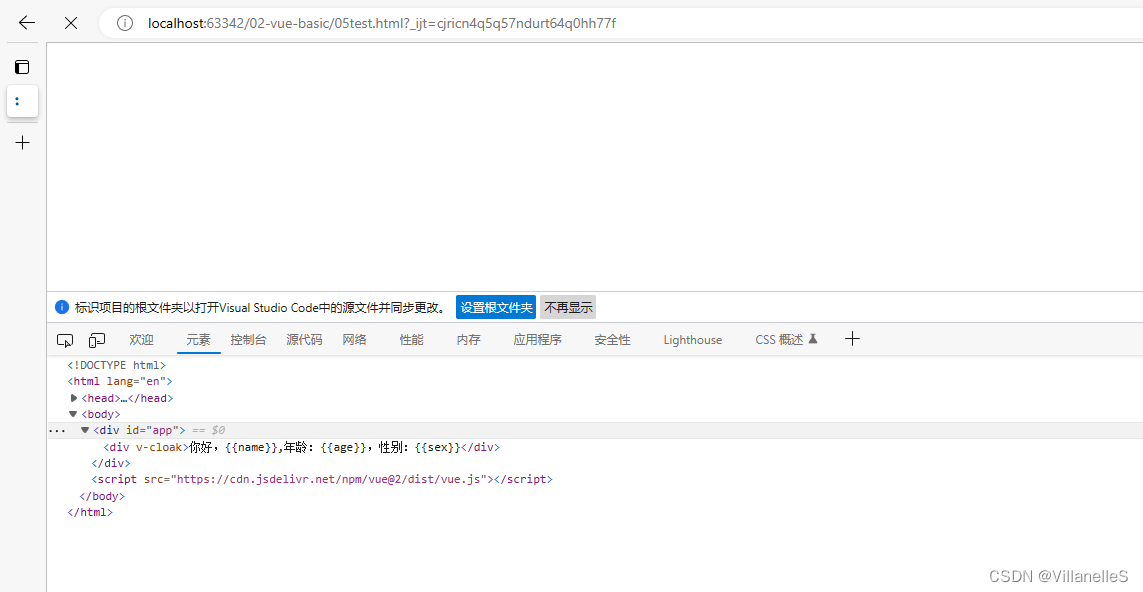Screen dimensions: 1143x592
Task: Expand the head element node
Action: point(74,397)
